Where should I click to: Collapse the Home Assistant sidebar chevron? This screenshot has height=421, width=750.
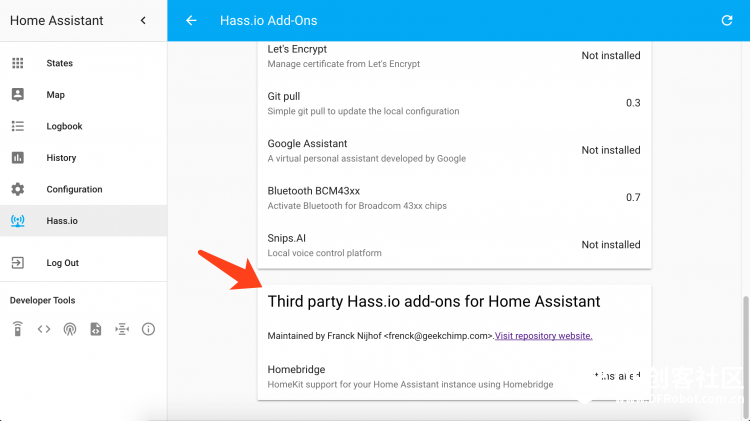click(143, 20)
